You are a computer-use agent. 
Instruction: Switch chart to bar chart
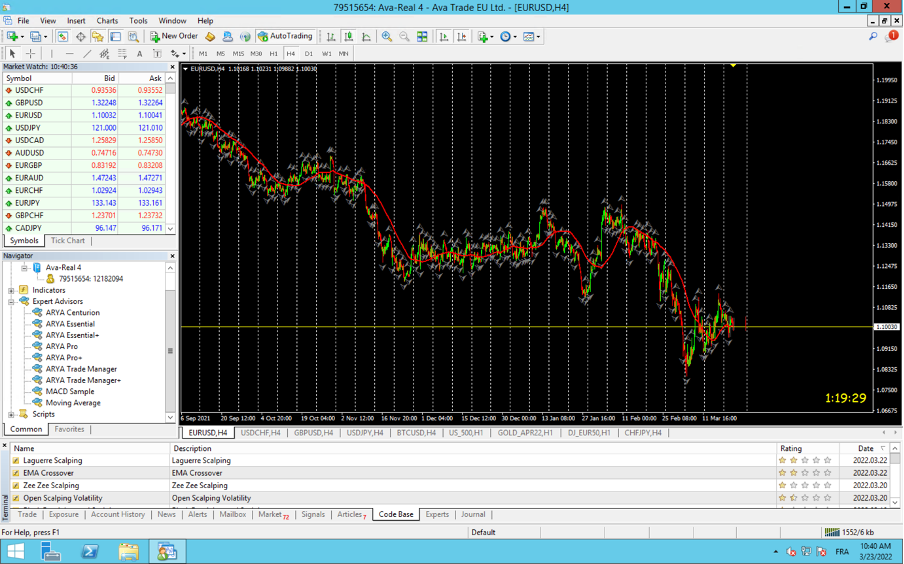tap(331, 36)
